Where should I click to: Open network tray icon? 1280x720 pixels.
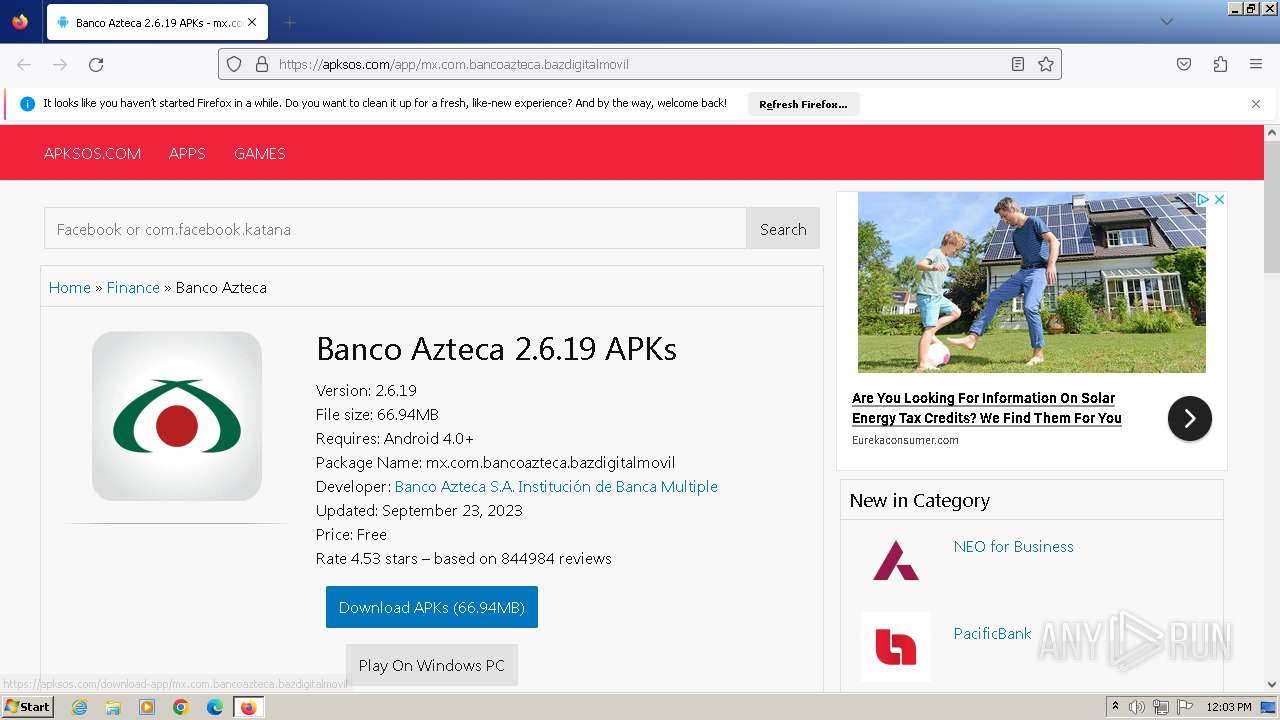(x=1161, y=707)
